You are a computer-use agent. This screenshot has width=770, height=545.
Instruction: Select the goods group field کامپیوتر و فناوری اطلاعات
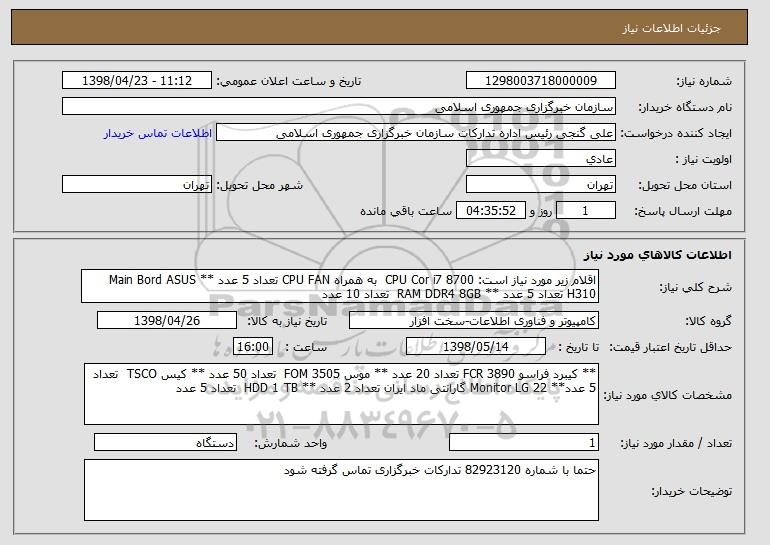pyautogui.click(x=474, y=321)
